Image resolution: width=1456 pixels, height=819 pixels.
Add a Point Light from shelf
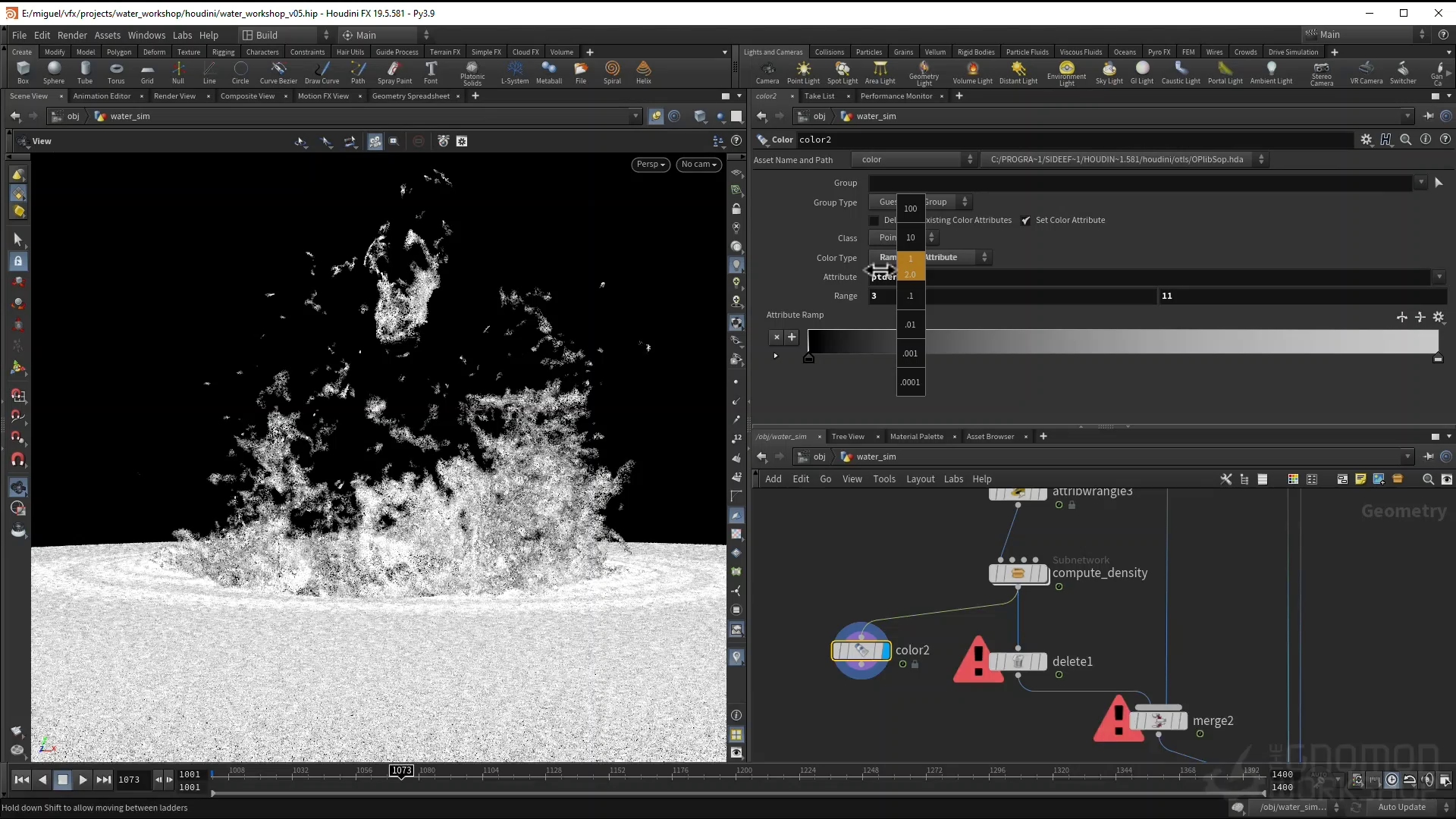click(803, 71)
